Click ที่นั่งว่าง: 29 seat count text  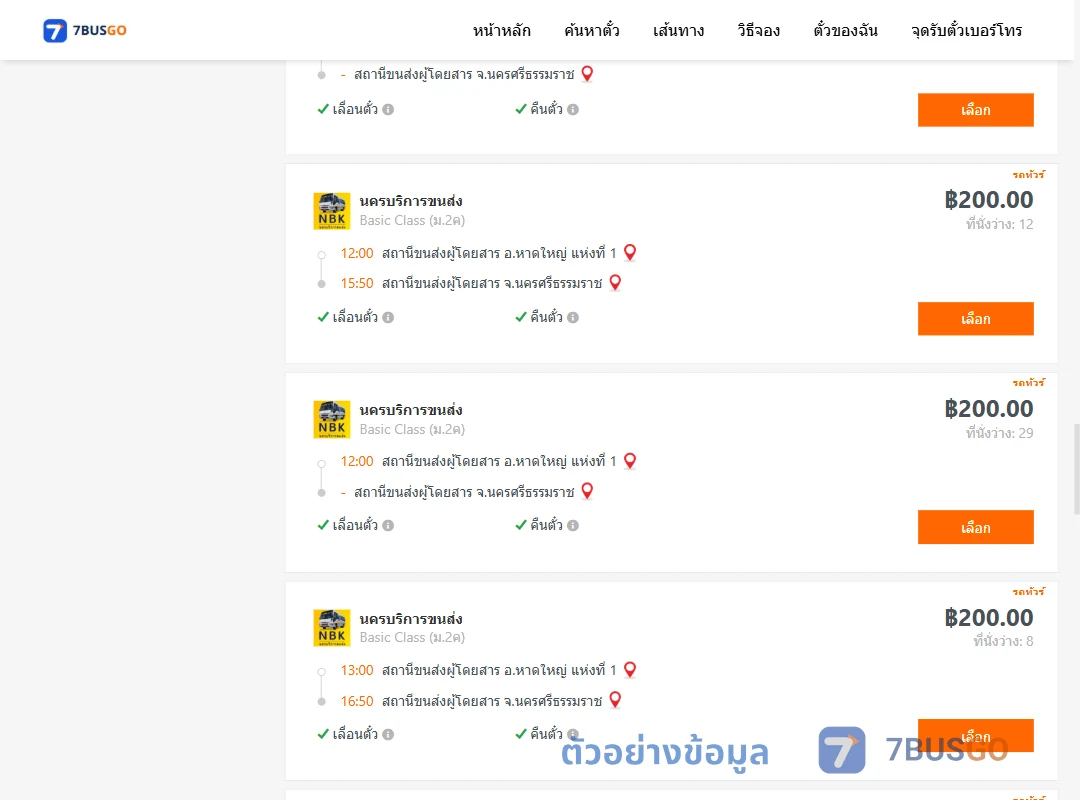[999, 433]
